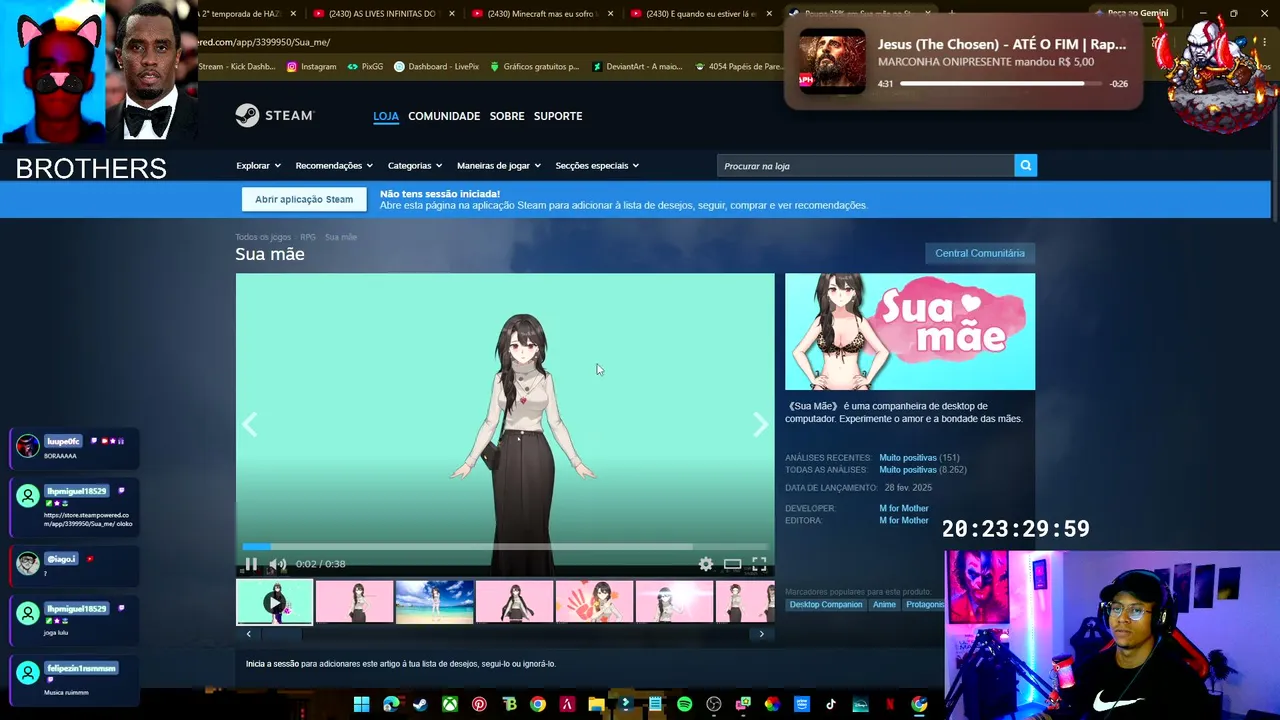Screen dimensions: 1280x720
Task: Open the SUPORTE menu item
Action: 558,116
